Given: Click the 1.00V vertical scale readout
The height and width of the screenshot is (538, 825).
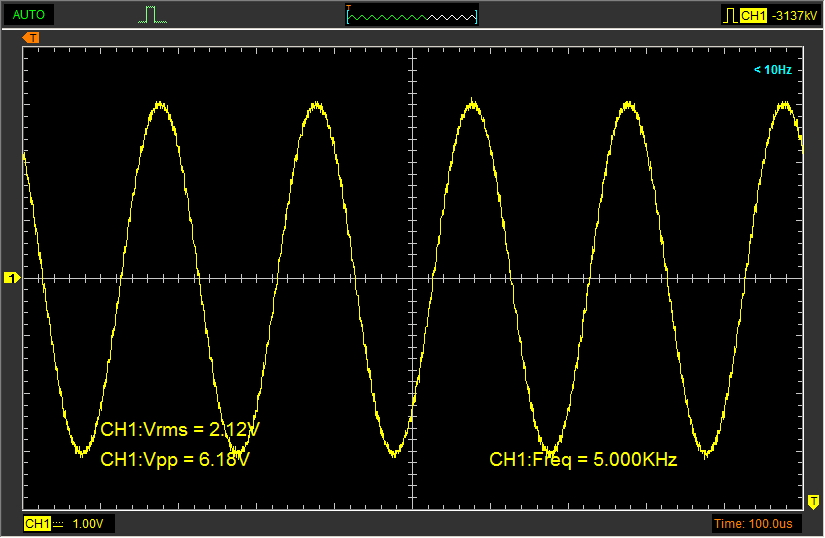Looking at the screenshot, I should (x=88, y=524).
